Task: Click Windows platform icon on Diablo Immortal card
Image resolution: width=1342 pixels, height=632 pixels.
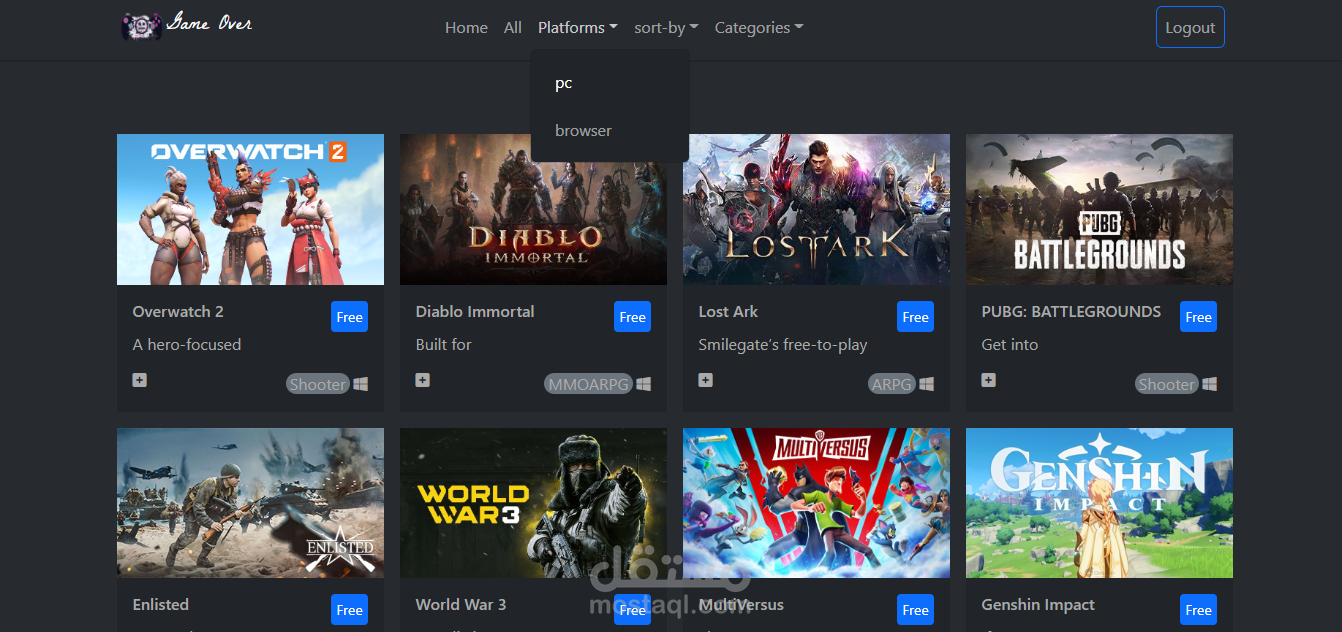Action: (644, 384)
